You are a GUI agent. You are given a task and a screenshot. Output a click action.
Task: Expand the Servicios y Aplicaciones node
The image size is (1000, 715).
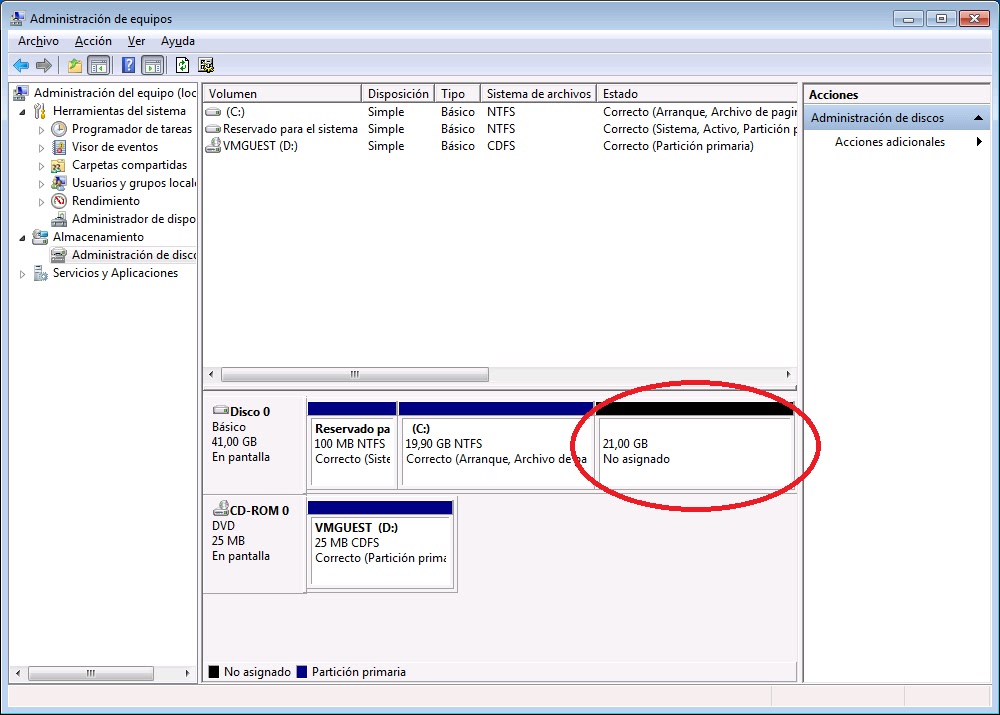[x=23, y=274]
